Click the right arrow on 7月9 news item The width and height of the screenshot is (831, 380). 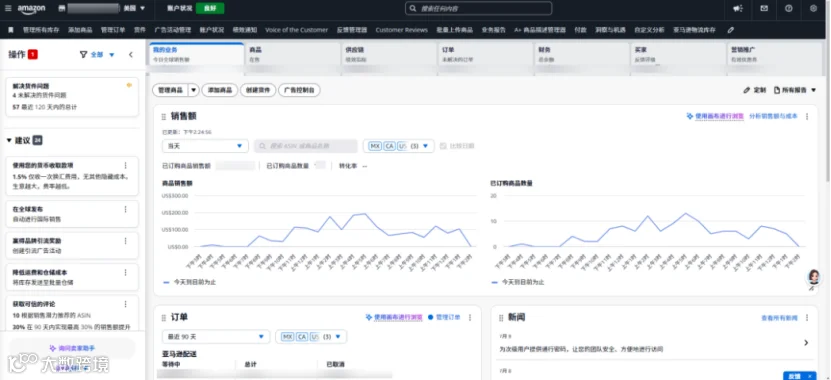806,343
